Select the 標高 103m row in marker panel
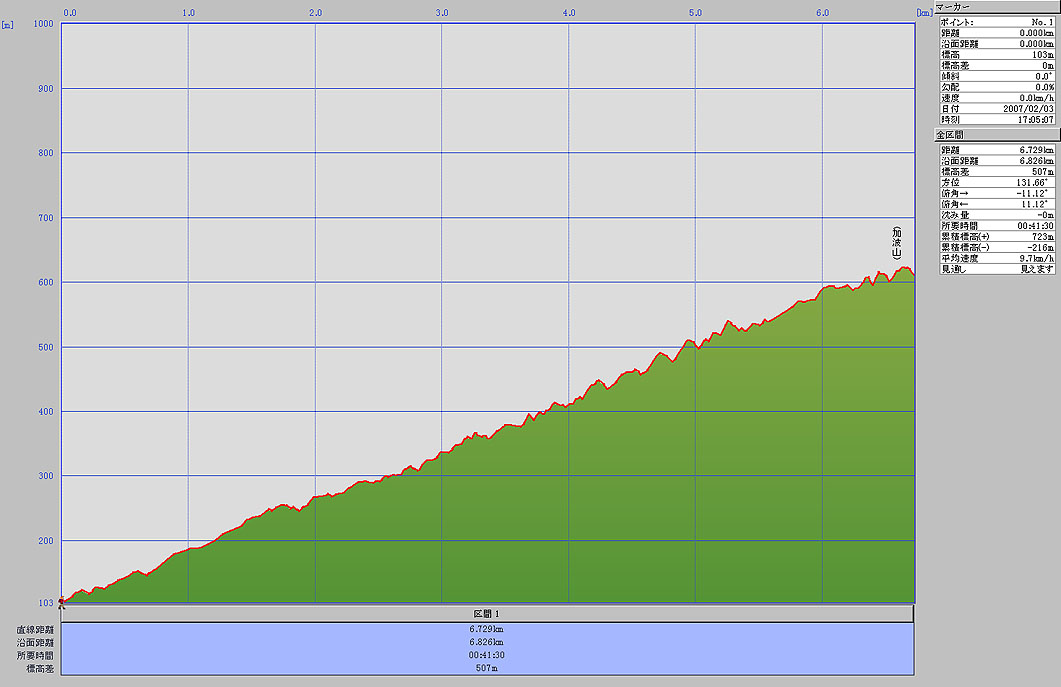This screenshot has width=1061, height=687. [x=996, y=54]
